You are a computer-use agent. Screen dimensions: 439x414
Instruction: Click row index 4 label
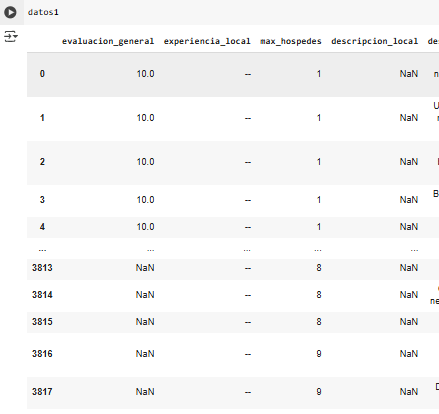(42, 227)
